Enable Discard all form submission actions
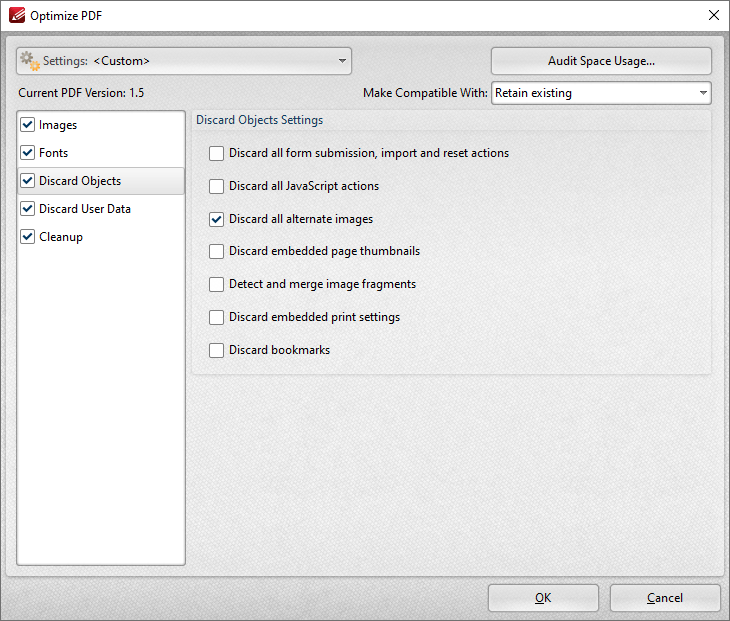Viewport: 730px width, 621px height. pyautogui.click(x=216, y=154)
